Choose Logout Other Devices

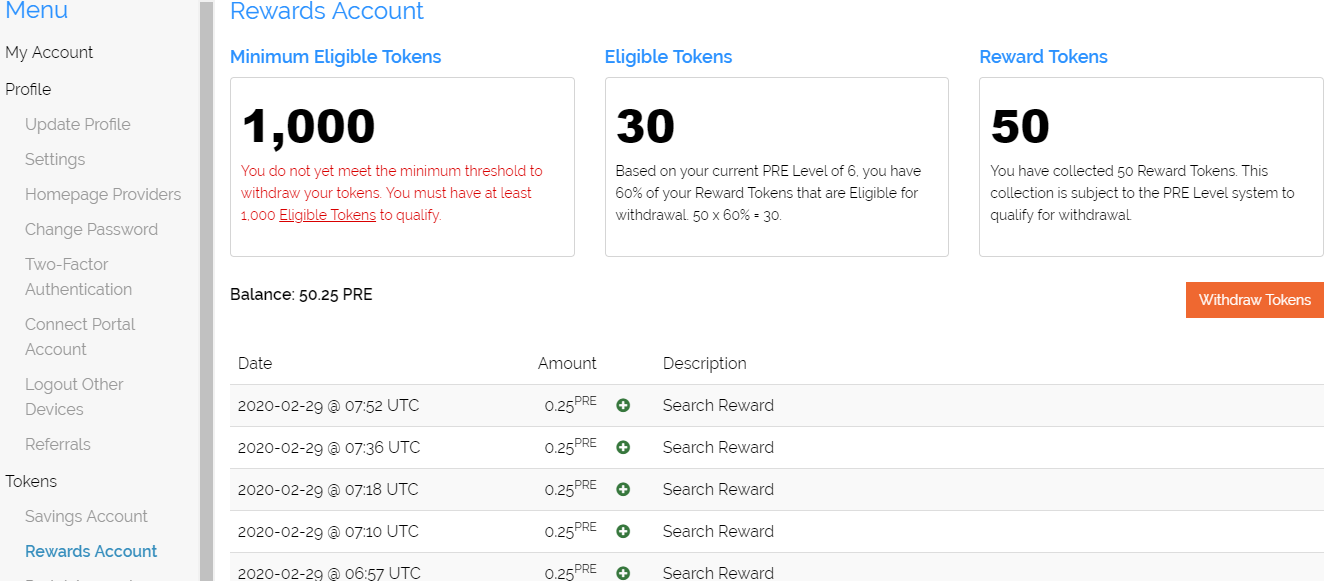74,397
